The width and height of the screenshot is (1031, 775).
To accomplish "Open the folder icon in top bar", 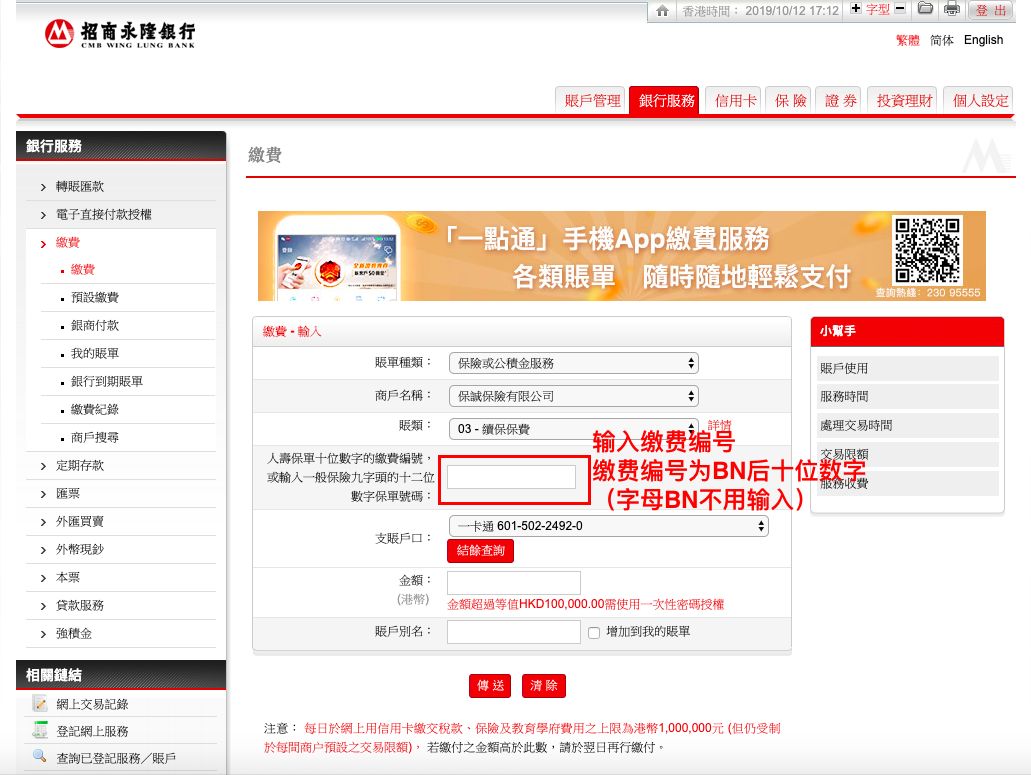I will [x=926, y=9].
